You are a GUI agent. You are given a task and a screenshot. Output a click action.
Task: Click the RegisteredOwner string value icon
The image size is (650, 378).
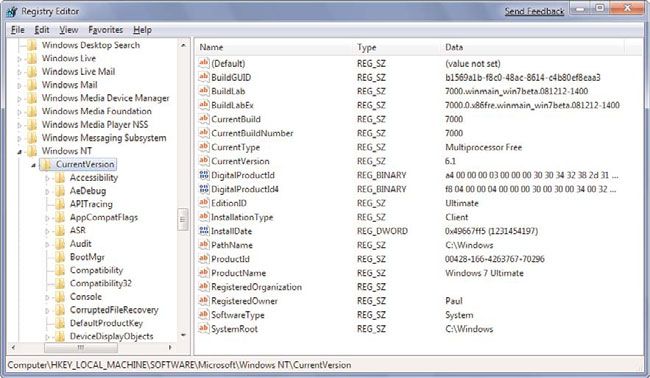click(204, 301)
